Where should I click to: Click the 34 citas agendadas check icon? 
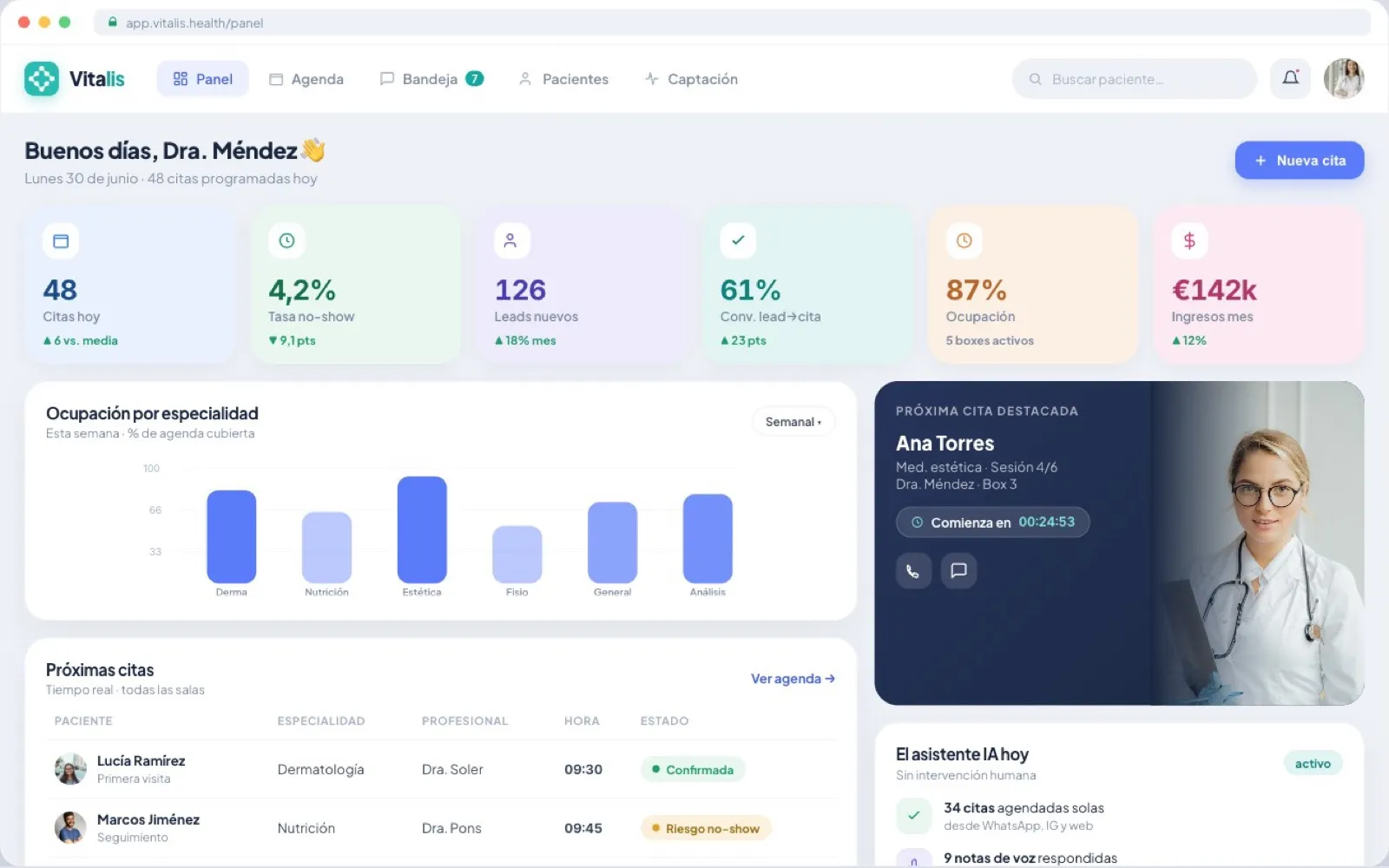pos(913,815)
